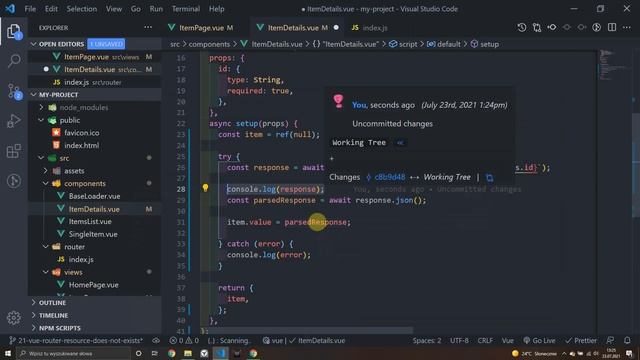
Task: Open the Selection menu
Action: pyautogui.click(x=82, y=9)
